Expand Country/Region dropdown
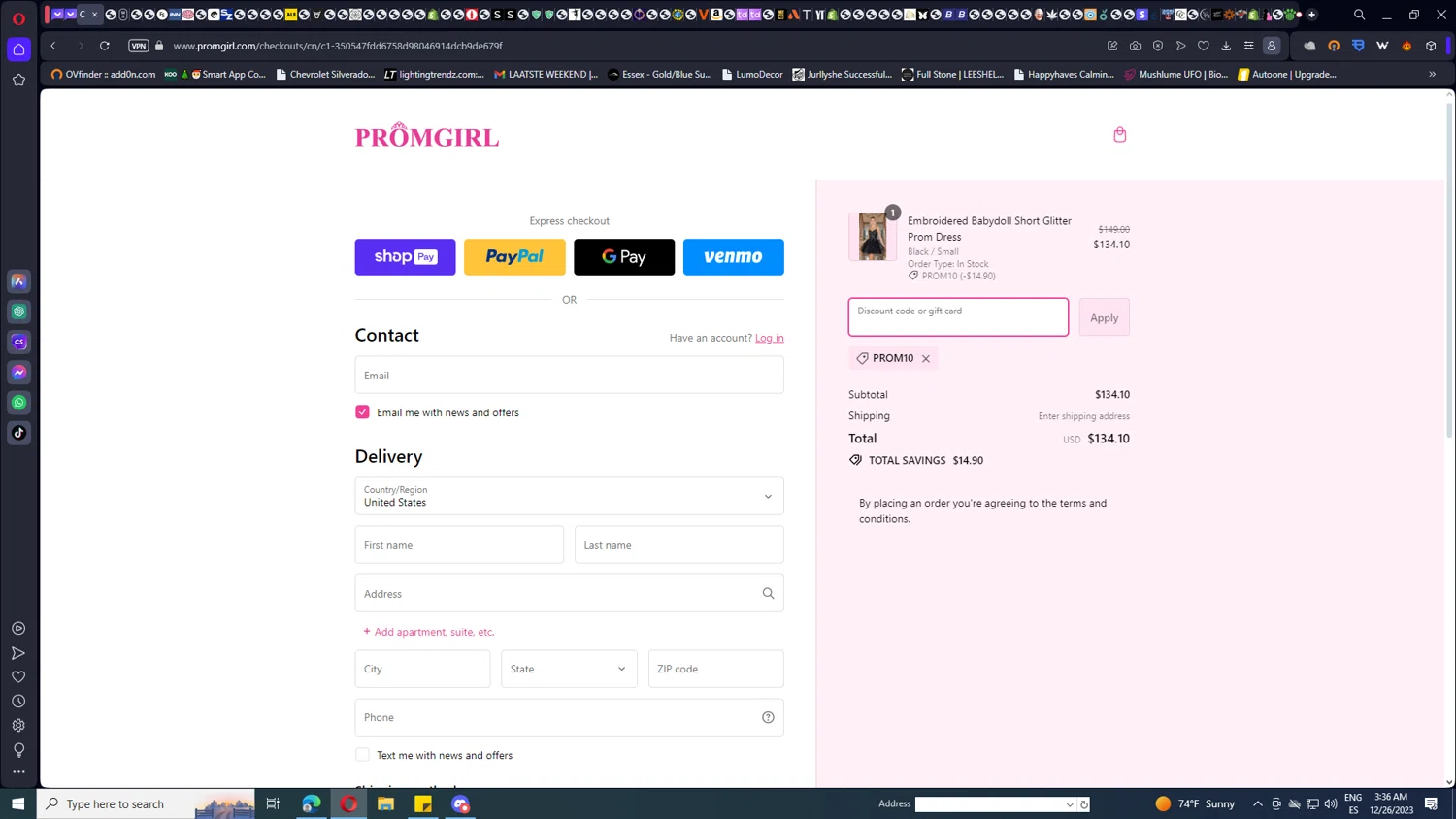Image resolution: width=1456 pixels, height=819 pixels. (569, 496)
